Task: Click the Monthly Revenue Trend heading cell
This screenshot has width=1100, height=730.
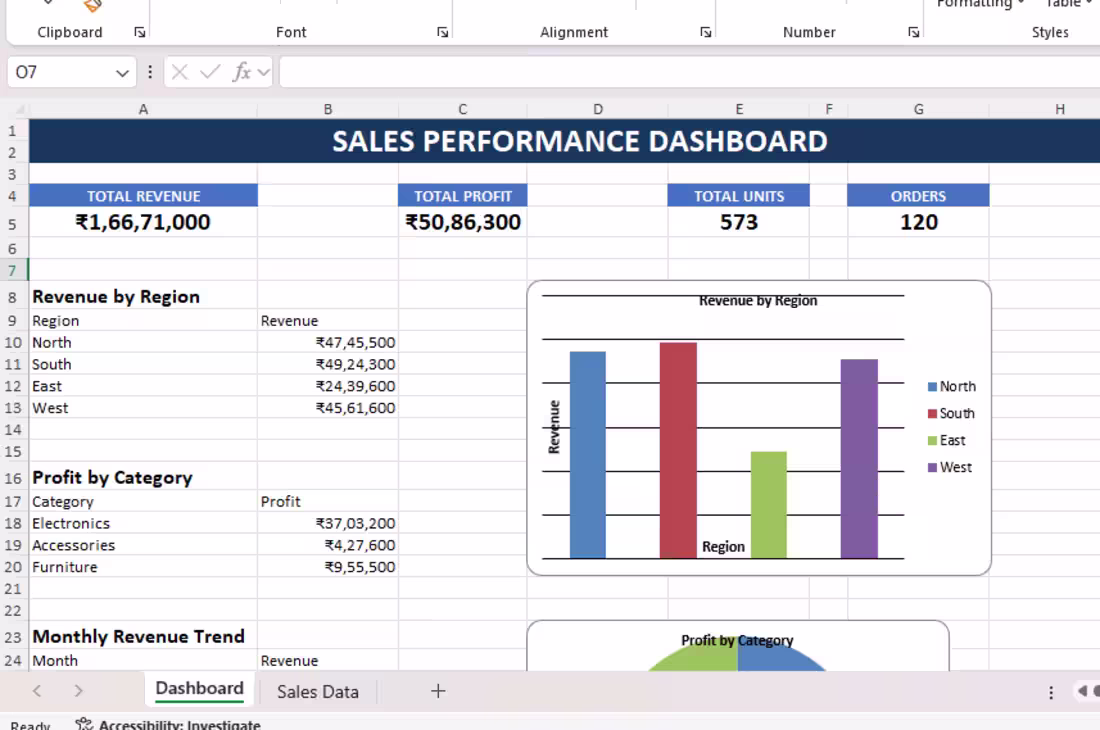Action: (x=143, y=637)
